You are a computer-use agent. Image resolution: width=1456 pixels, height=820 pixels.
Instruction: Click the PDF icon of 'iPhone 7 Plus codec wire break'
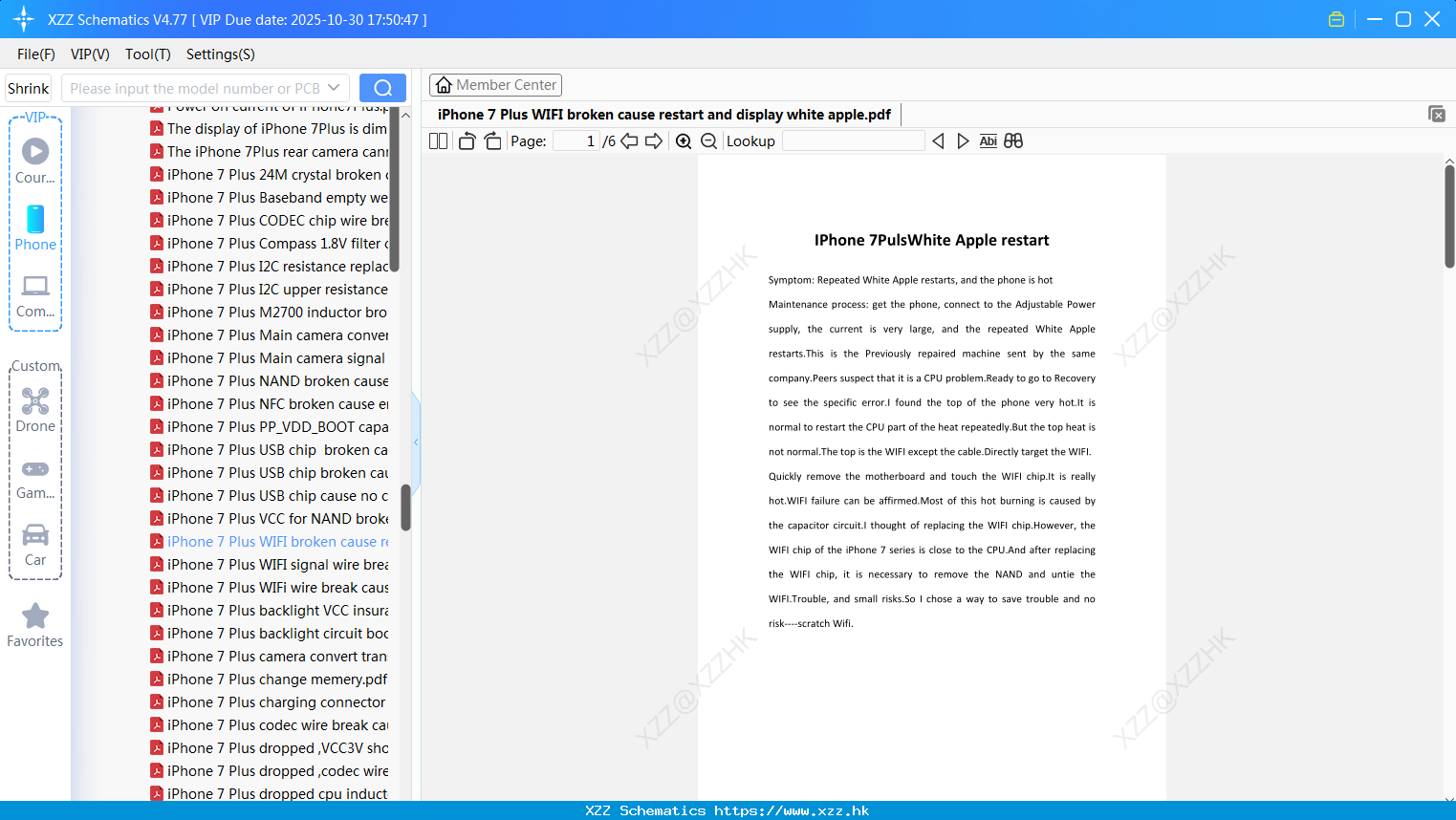click(157, 725)
